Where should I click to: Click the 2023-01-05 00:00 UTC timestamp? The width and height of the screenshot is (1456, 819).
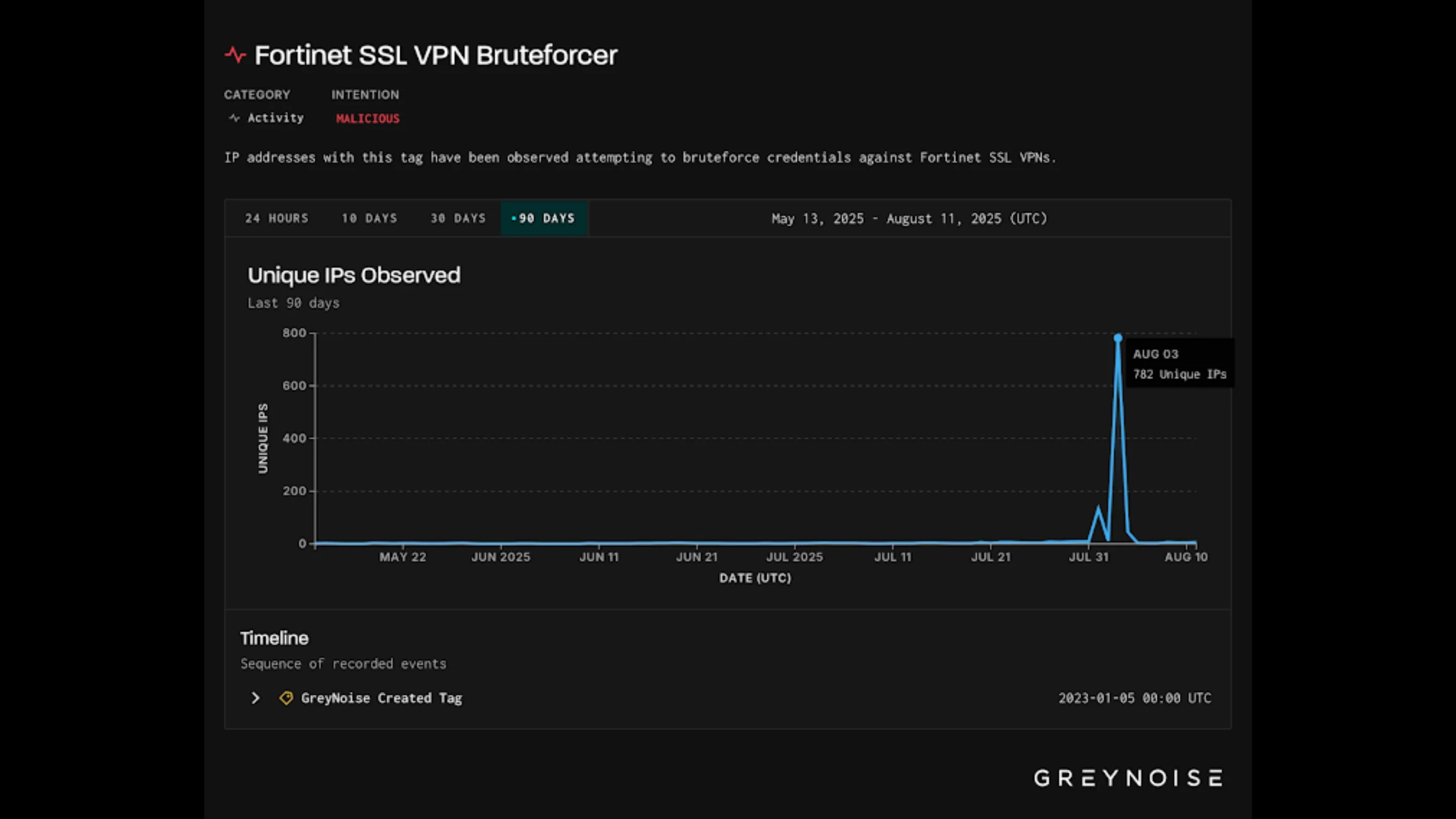click(x=1135, y=698)
